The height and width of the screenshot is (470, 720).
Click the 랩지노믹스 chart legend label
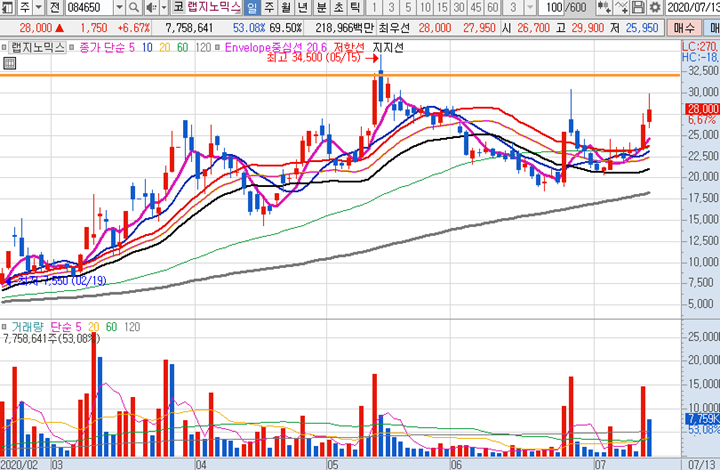tap(38, 48)
